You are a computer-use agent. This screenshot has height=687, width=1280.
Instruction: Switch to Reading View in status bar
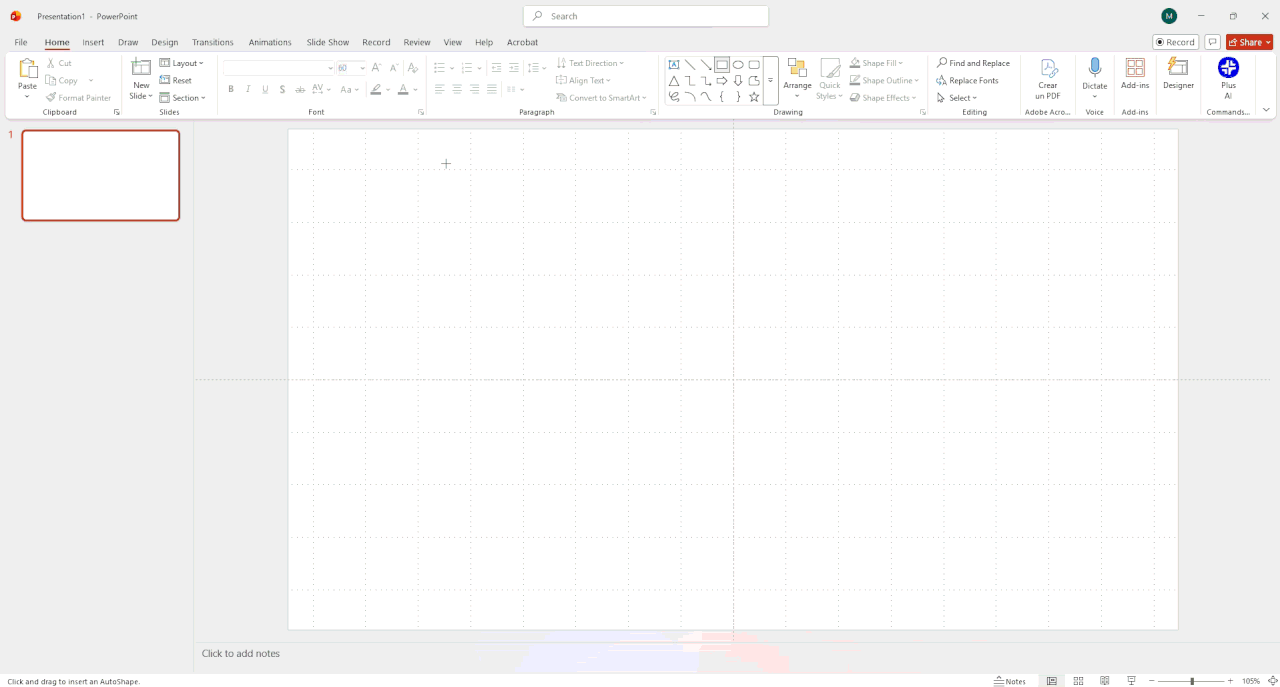tap(1105, 681)
